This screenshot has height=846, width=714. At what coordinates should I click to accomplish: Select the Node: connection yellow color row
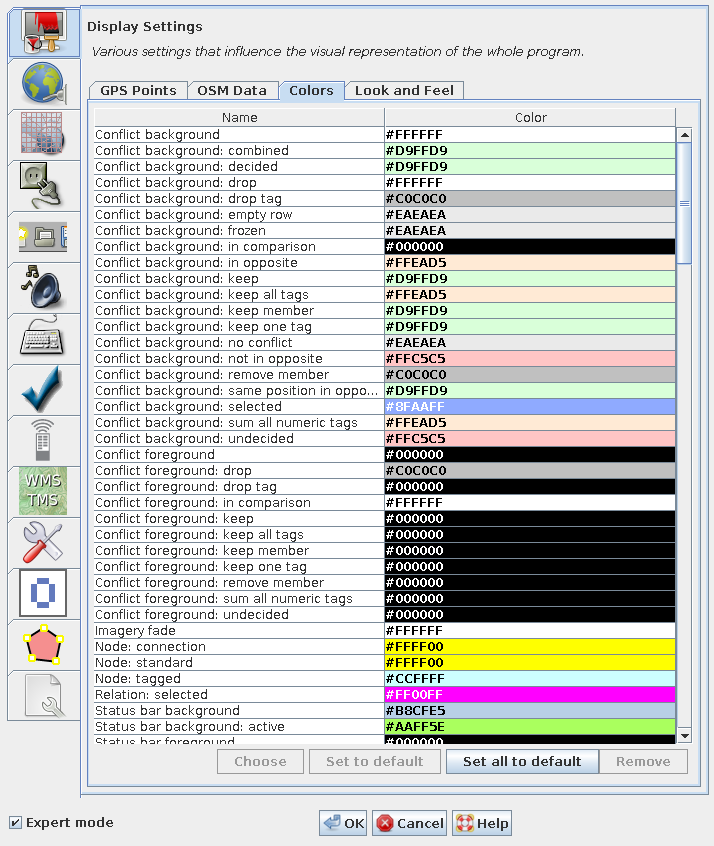coord(530,646)
